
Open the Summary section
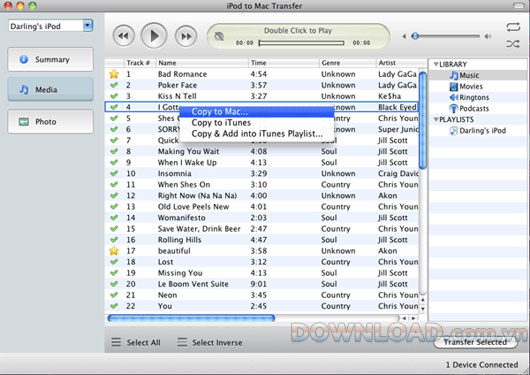[x=50, y=60]
